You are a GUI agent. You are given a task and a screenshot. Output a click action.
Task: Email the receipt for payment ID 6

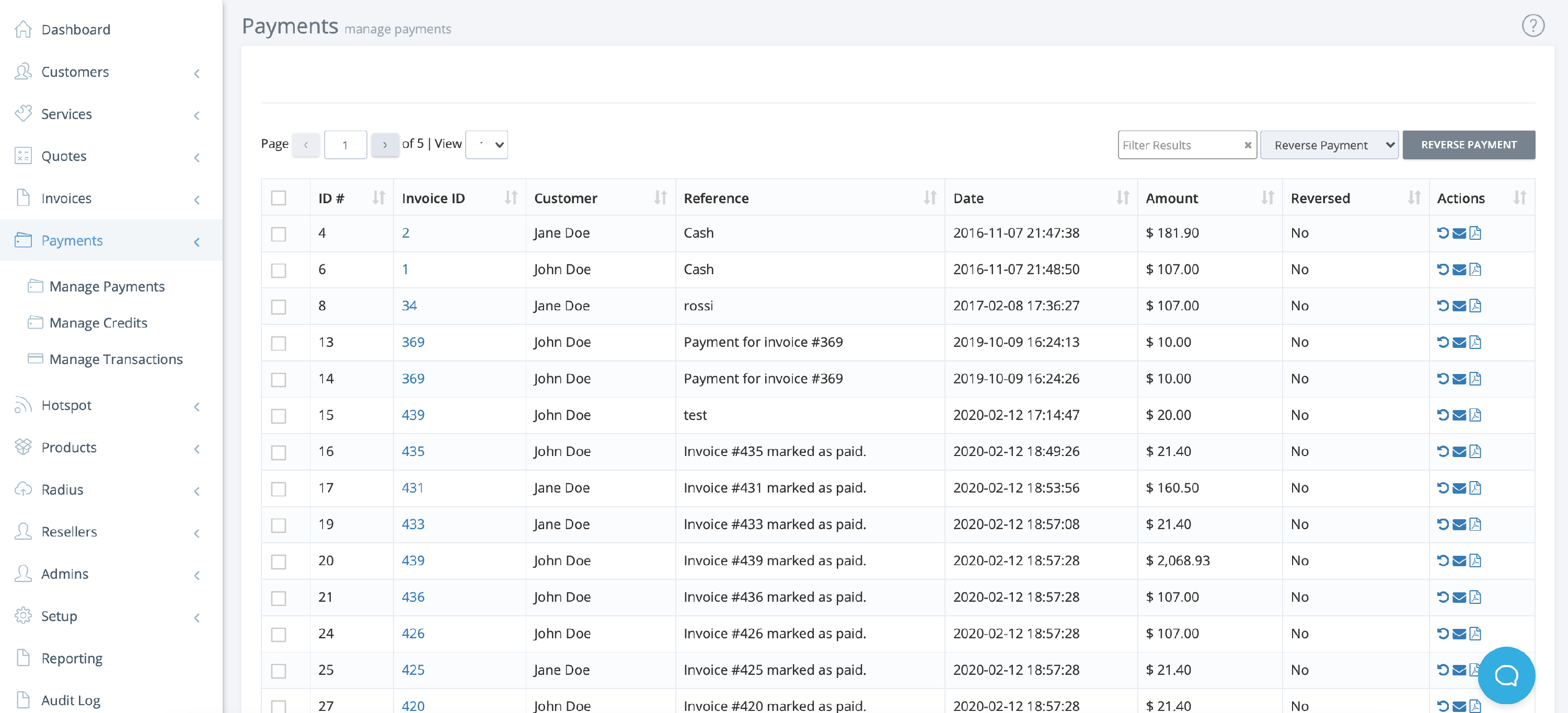(1459, 270)
